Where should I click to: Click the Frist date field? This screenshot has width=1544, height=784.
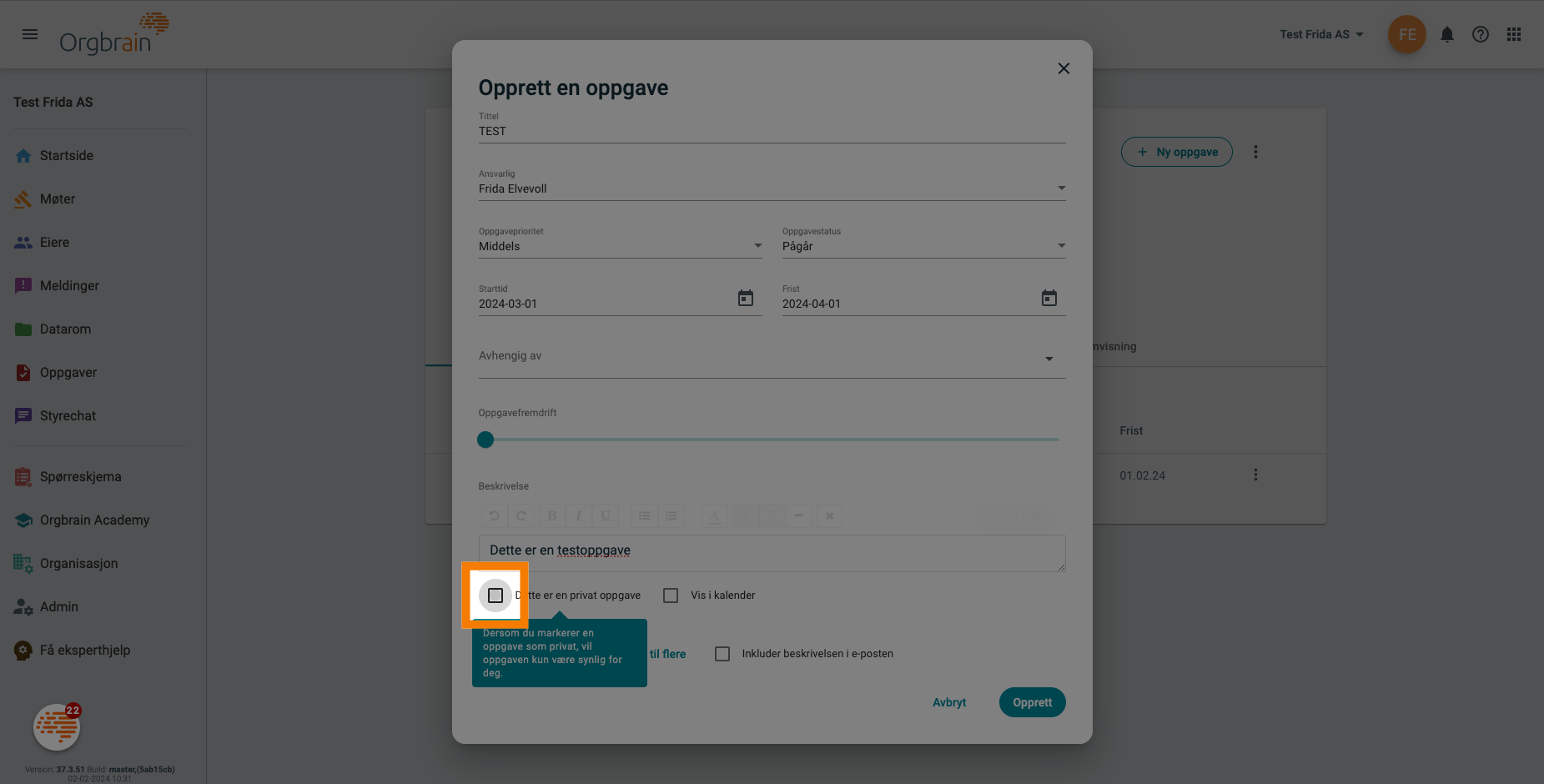pos(908,304)
